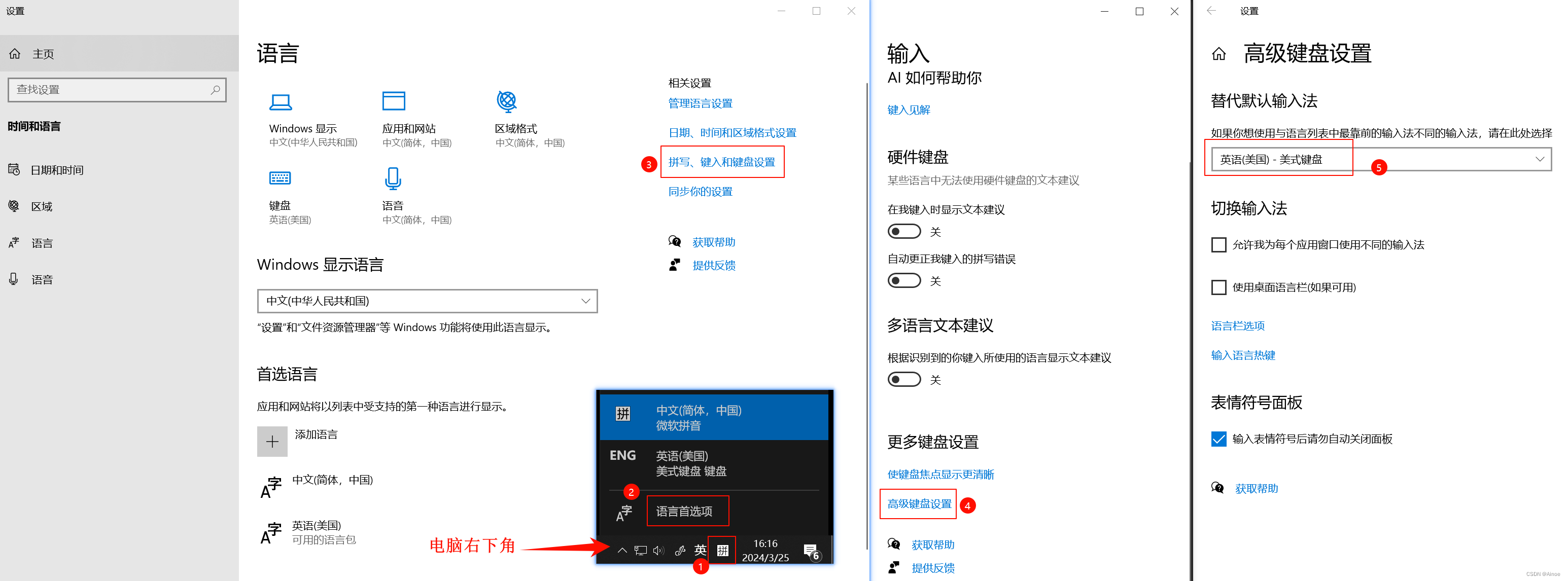Image resolution: width=1568 pixels, height=581 pixels.
Task: Click 提供反馈 in 语言 window
Action: pos(714,265)
